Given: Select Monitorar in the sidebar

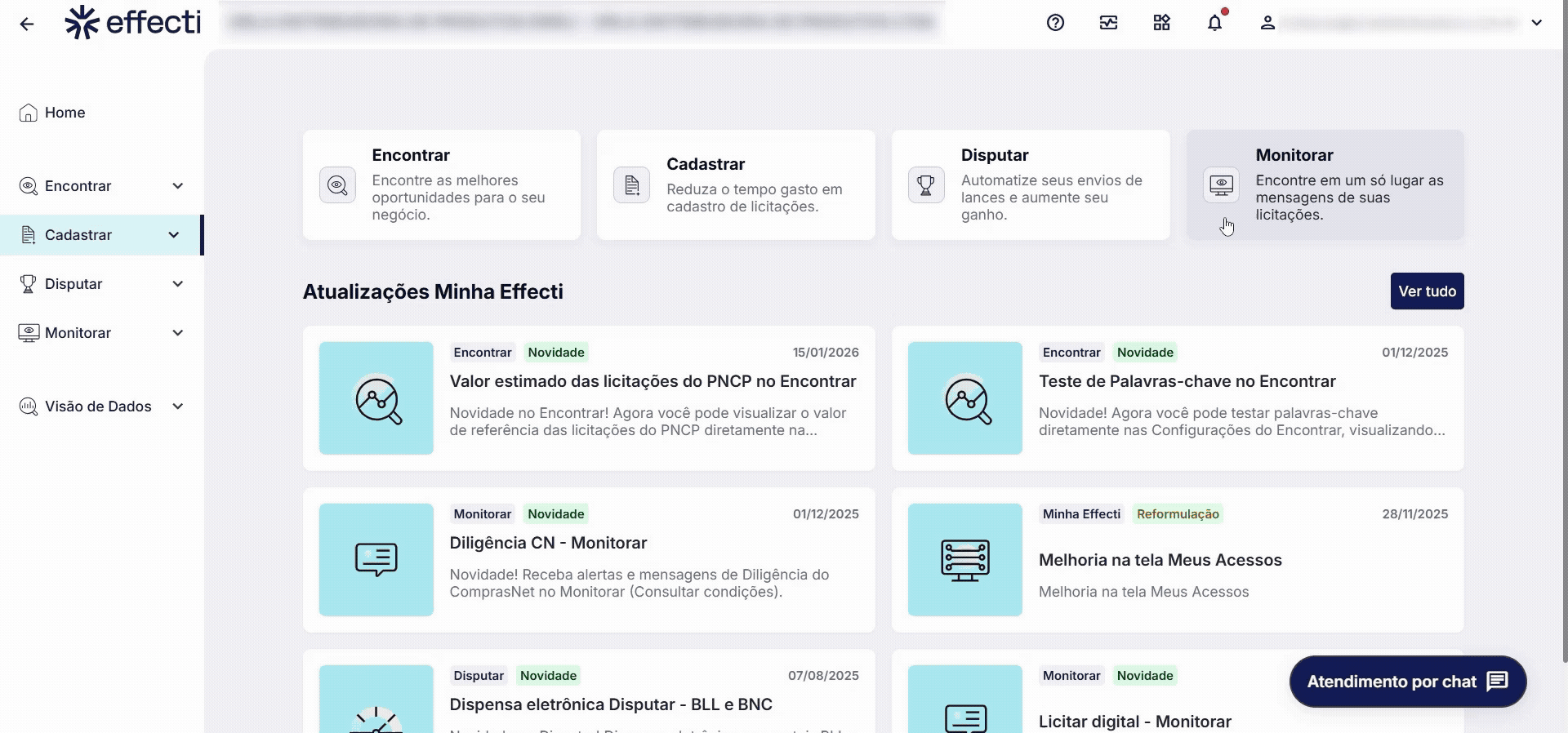Looking at the screenshot, I should pos(78,333).
